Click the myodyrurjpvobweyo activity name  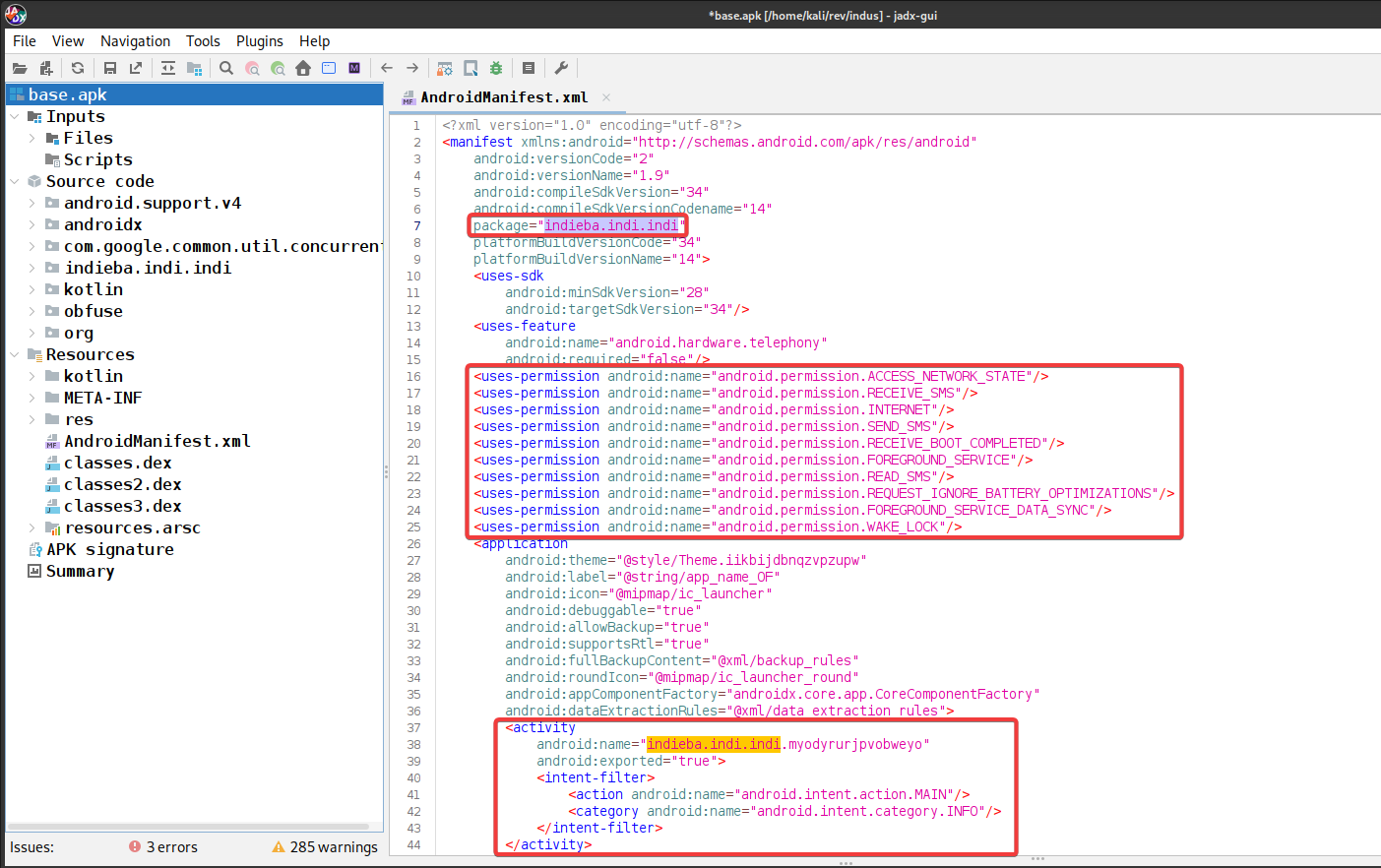[854, 744]
